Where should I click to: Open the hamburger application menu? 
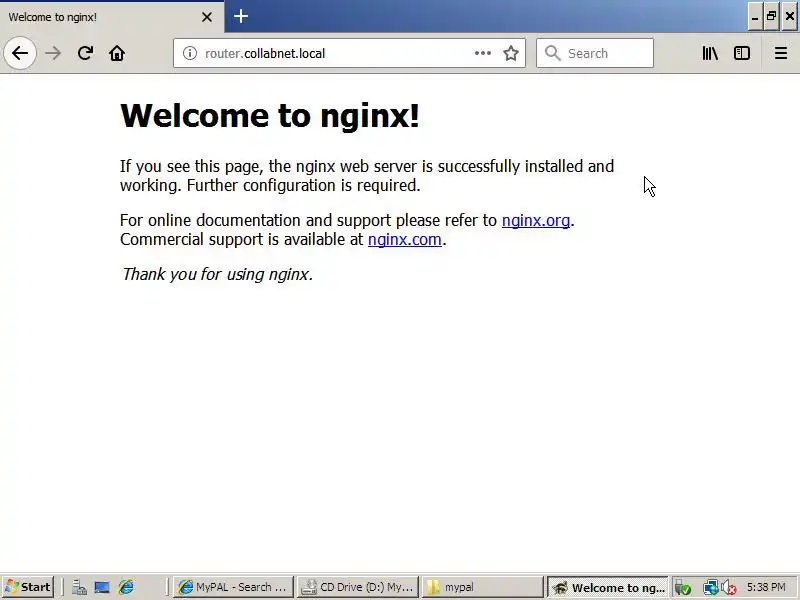pyautogui.click(x=781, y=53)
